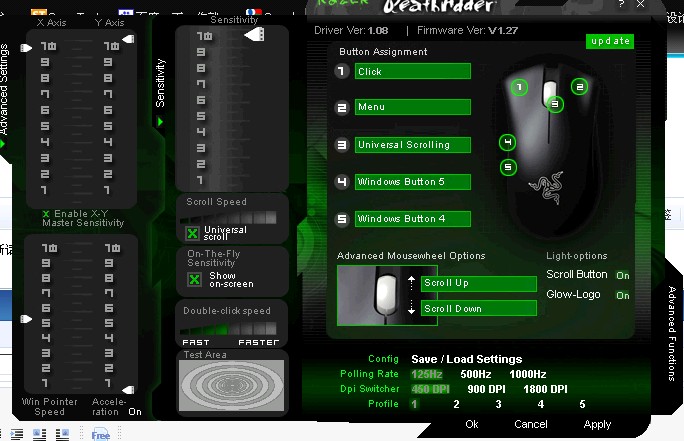Open the button 1 Click assignment dropdown
684x441 pixels.
coord(412,71)
